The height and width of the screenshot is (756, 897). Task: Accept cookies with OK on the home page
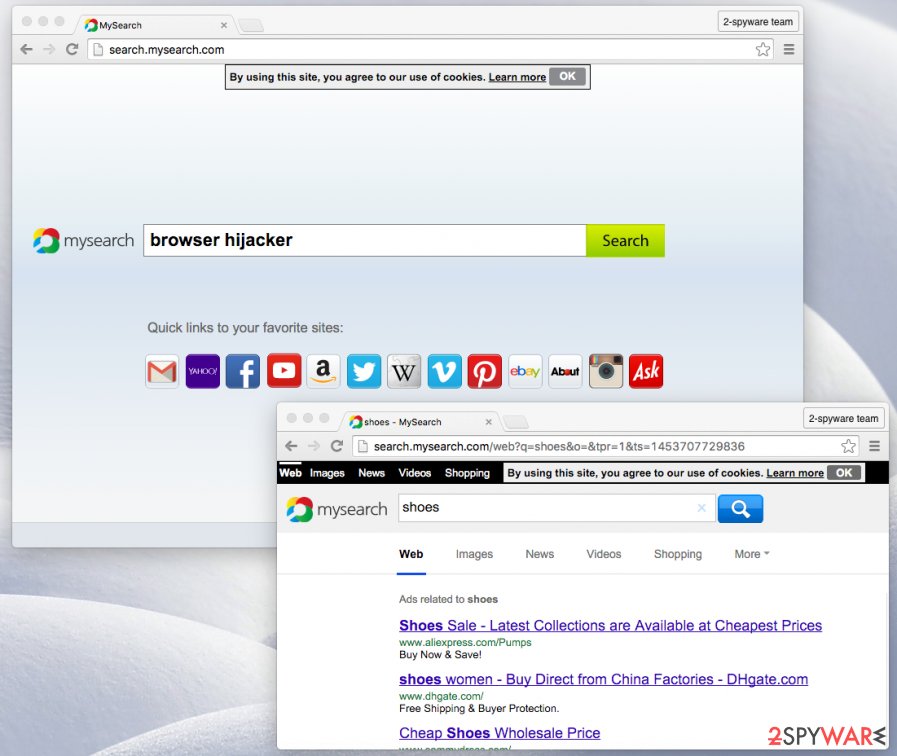pos(567,76)
